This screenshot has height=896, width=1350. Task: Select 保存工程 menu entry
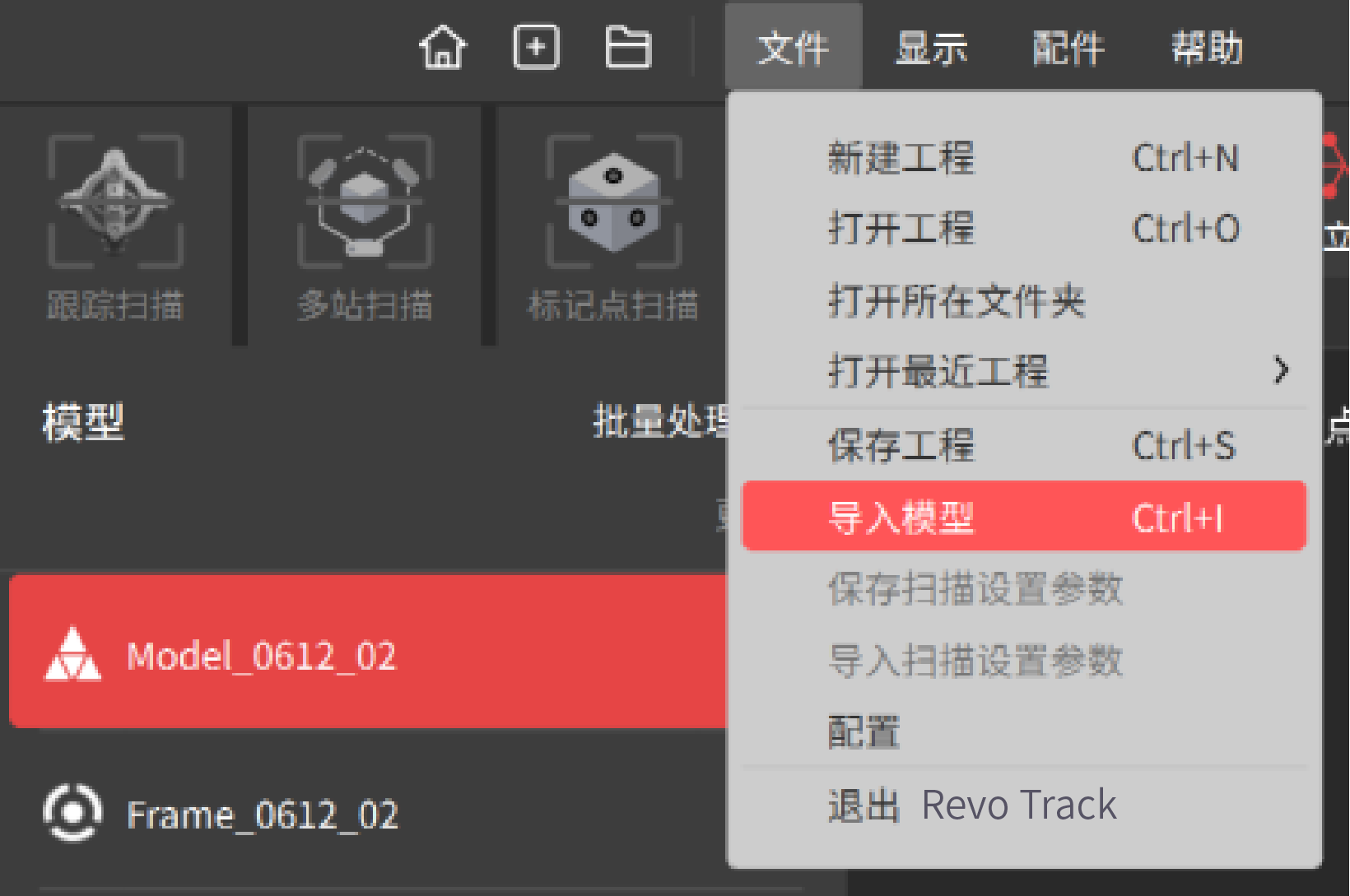point(1025,445)
